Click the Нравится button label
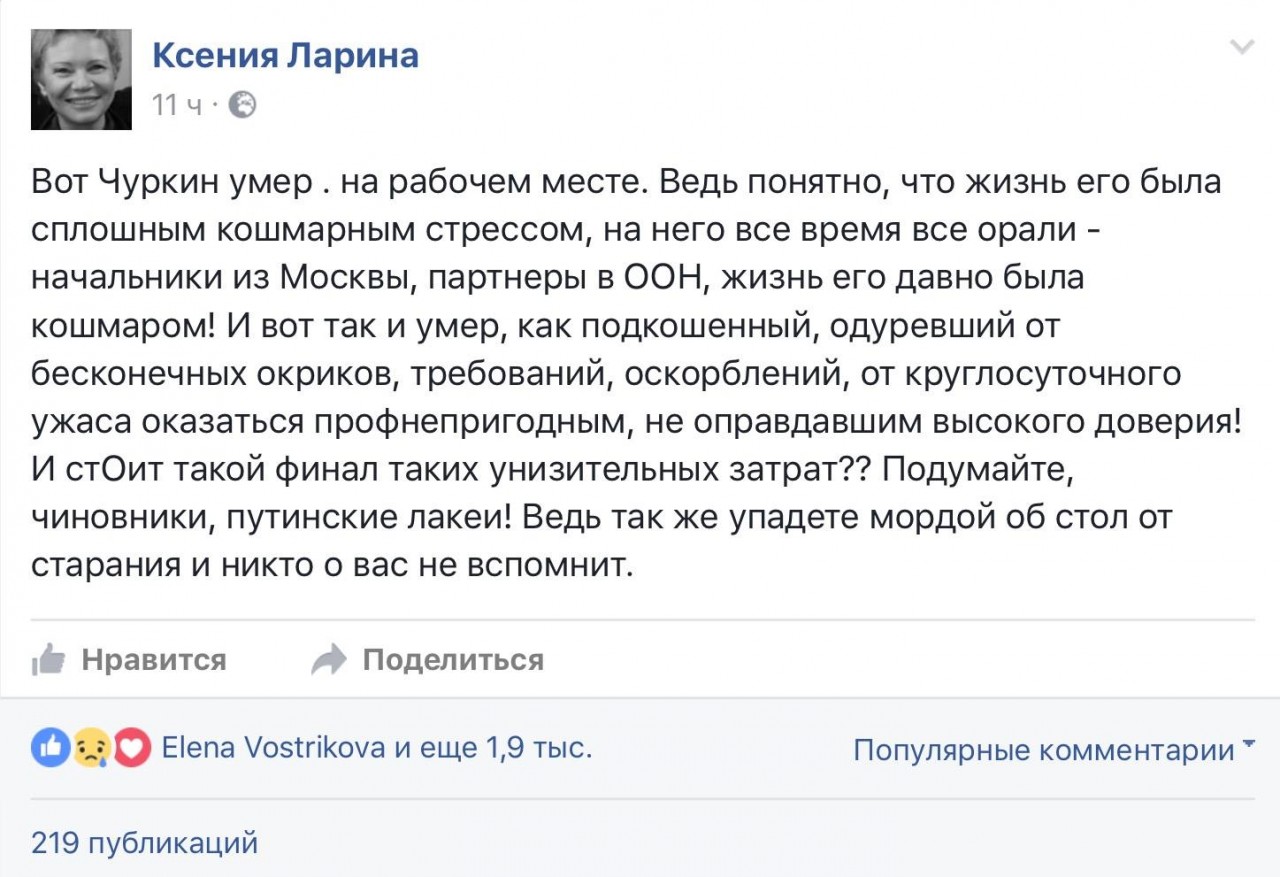 154,660
